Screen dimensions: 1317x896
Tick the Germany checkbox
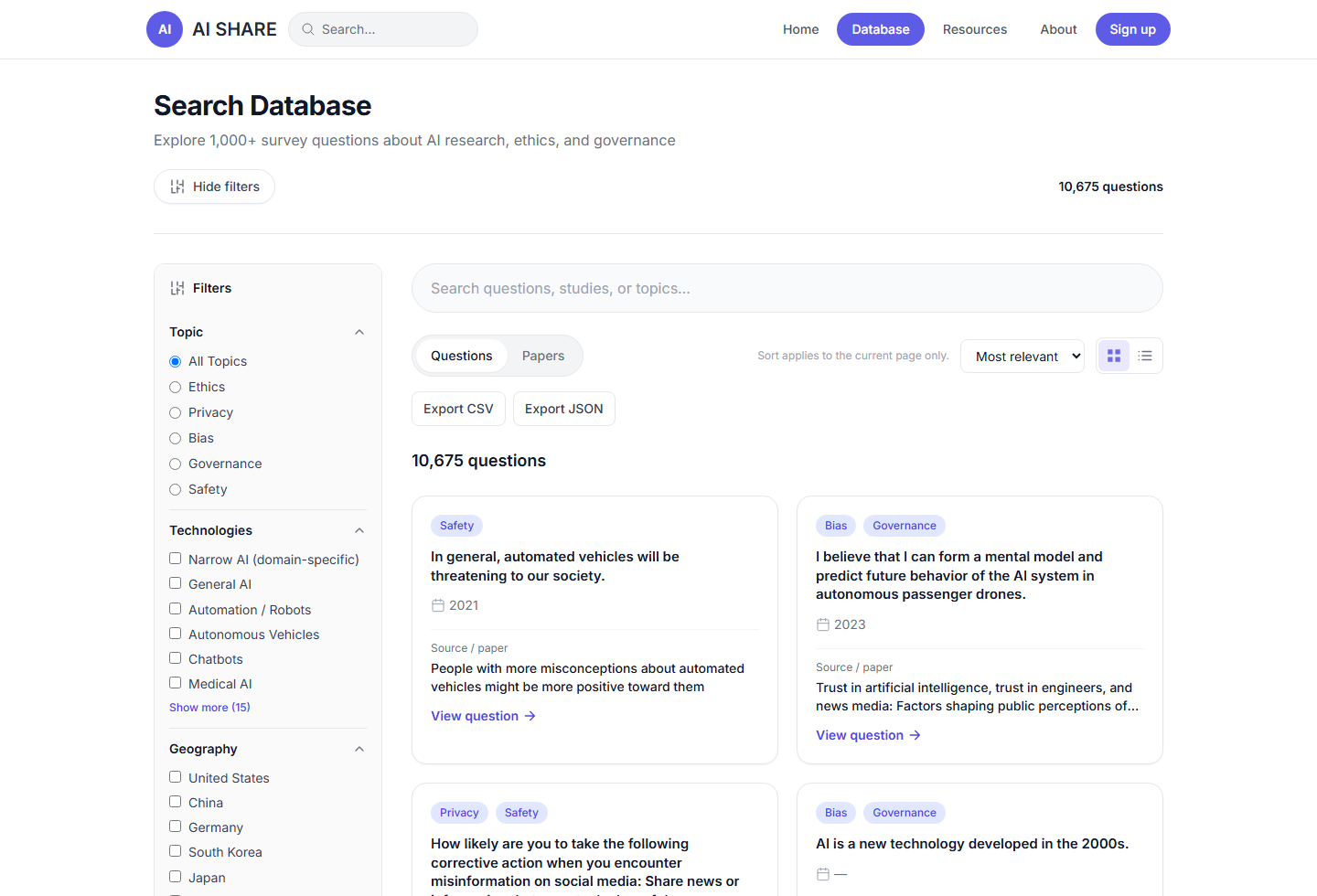click(176, 827)
